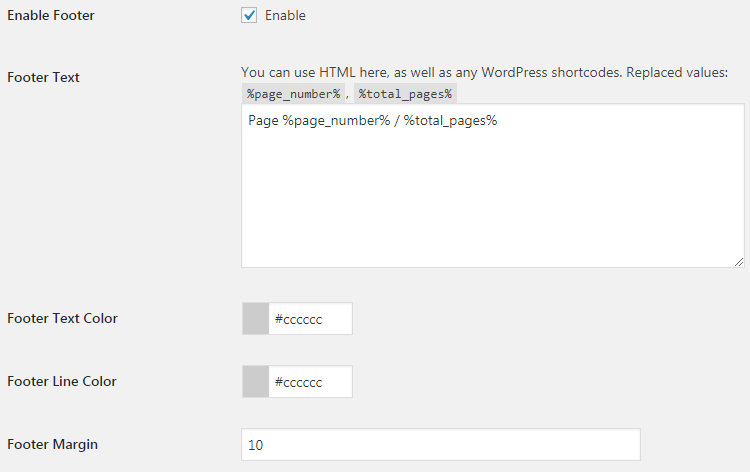Click the Footer Line Color hex field

point(310,382)
